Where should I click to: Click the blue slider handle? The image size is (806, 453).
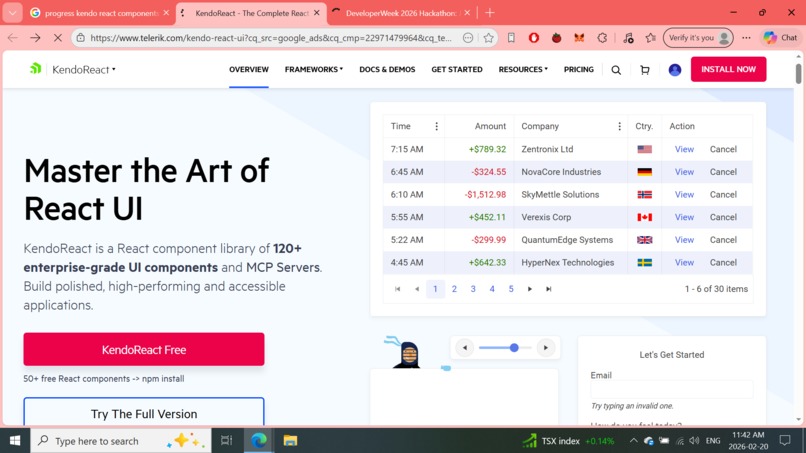514,348
